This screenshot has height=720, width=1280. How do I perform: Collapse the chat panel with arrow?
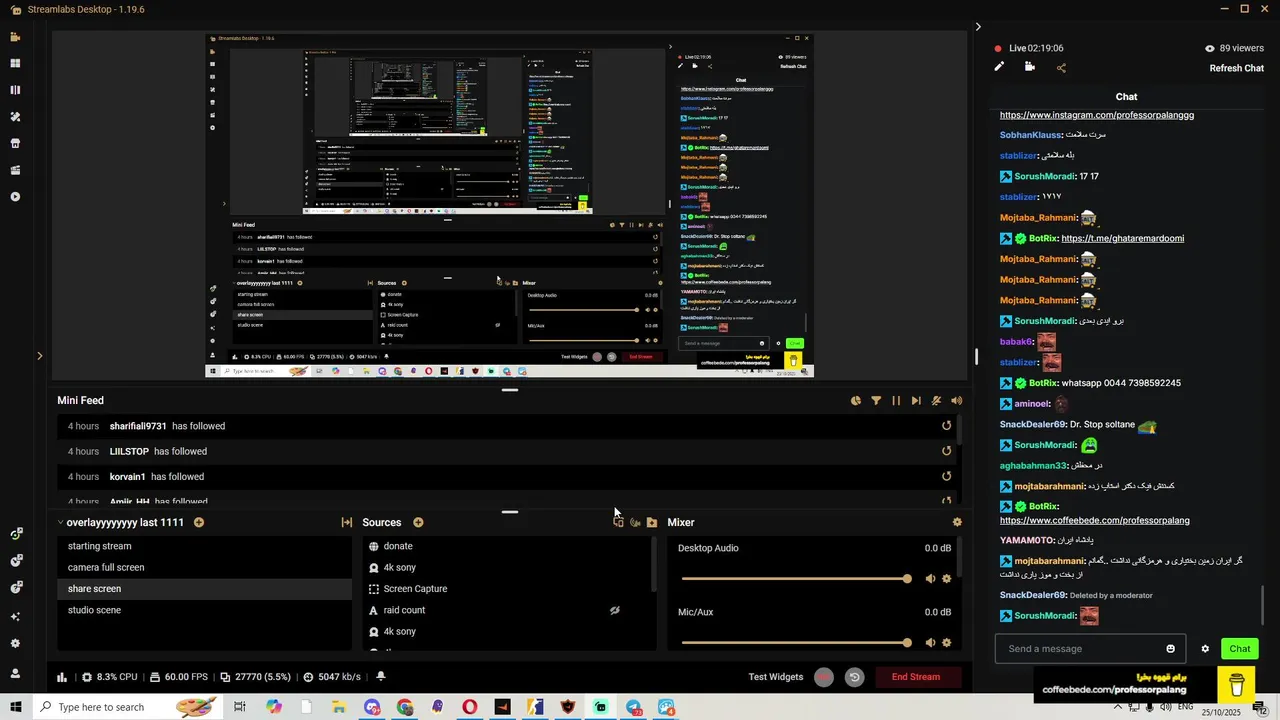pos(978,27)
